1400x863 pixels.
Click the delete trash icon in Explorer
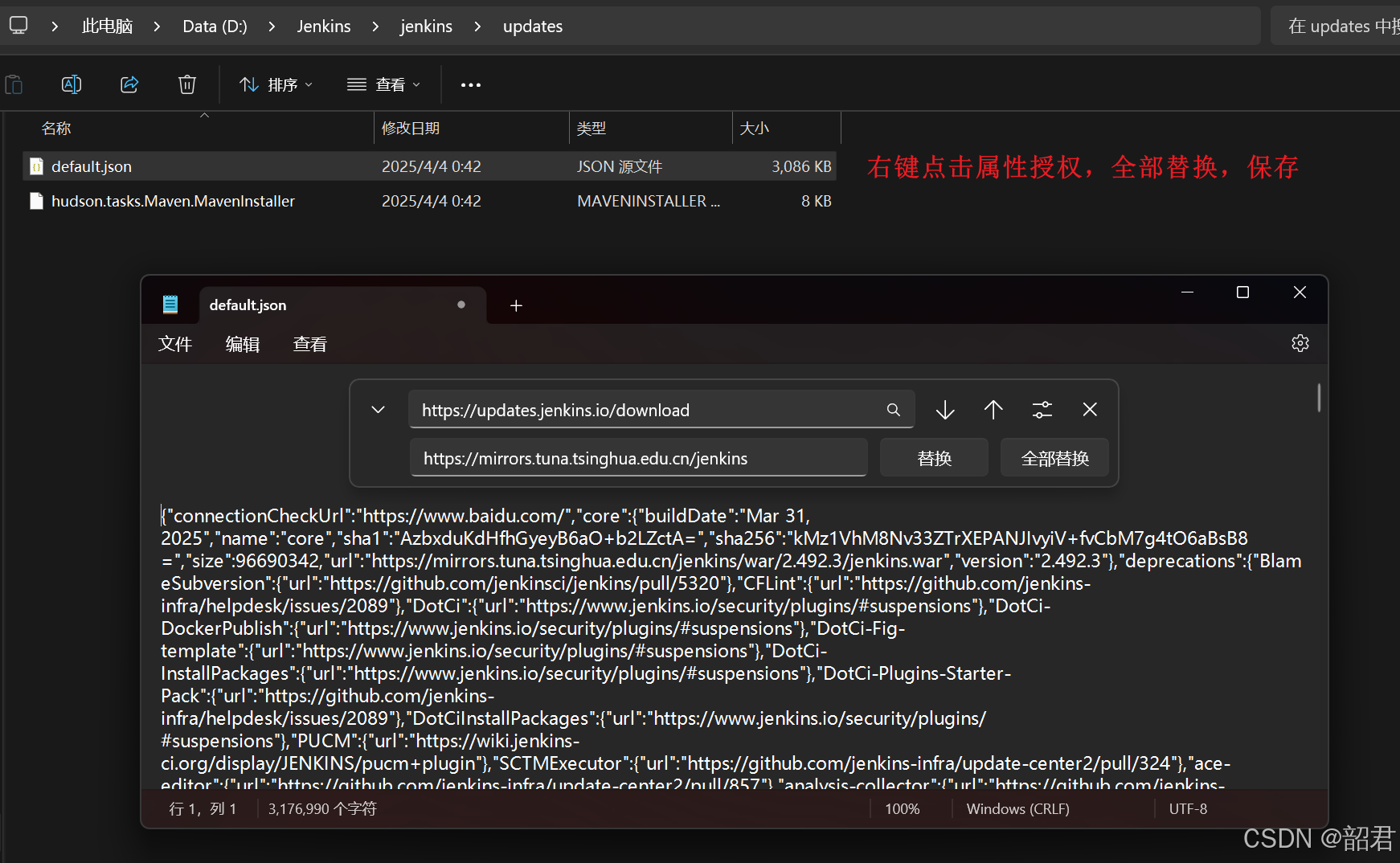pos(187,84)
